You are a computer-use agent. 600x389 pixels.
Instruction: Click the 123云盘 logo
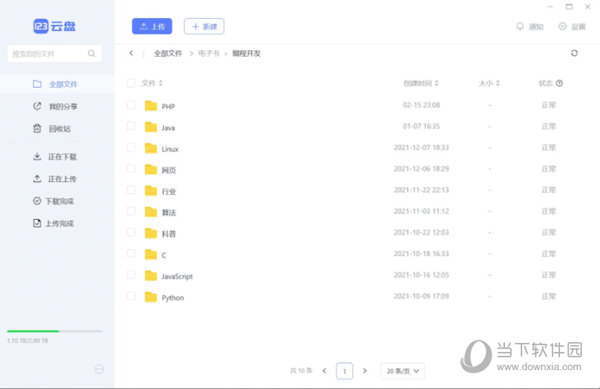pyautogui.click(x=54, y=26)
